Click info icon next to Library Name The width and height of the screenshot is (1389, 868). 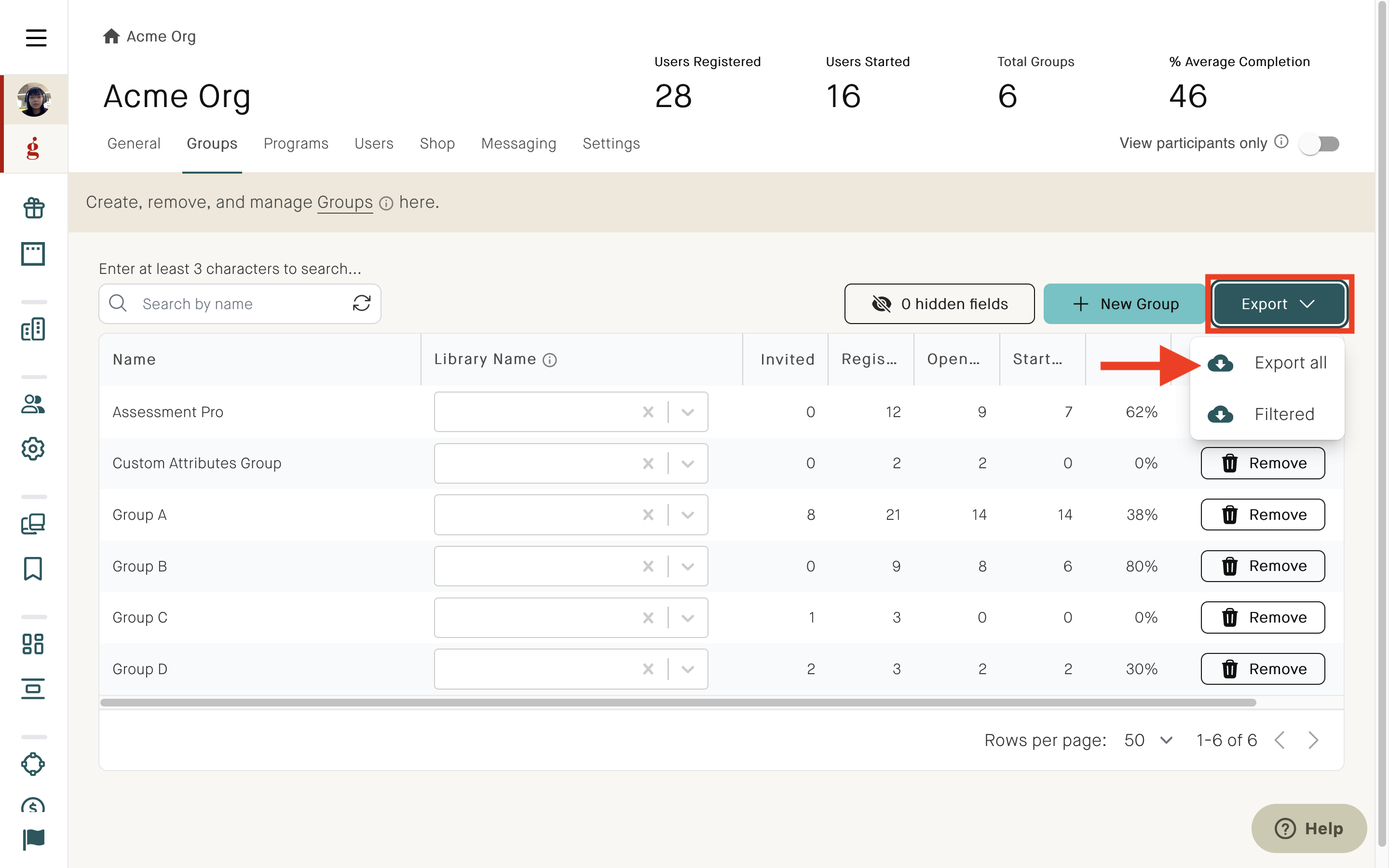(x=550, y=360)
